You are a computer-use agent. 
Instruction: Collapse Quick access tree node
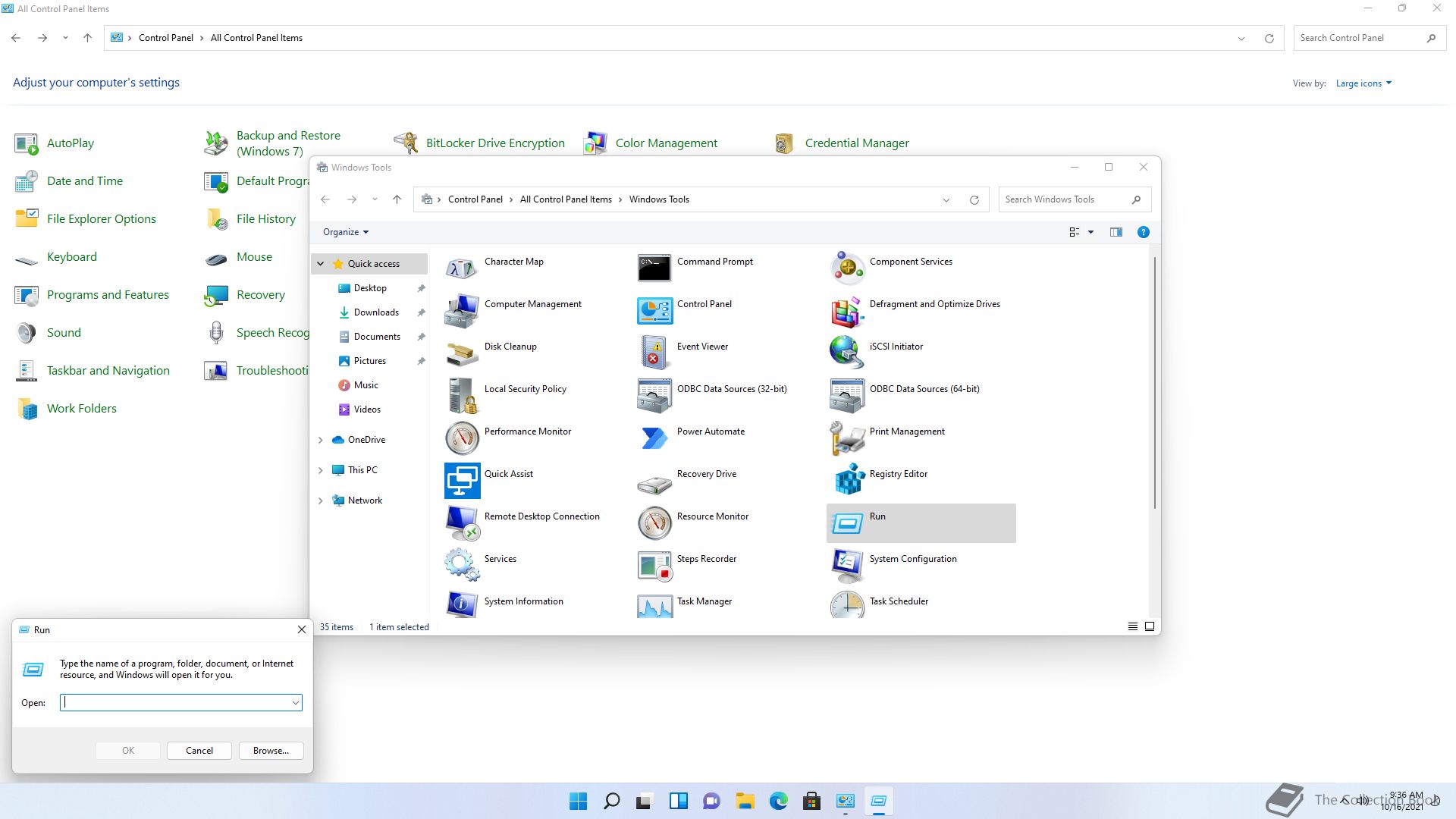(320, 264)
